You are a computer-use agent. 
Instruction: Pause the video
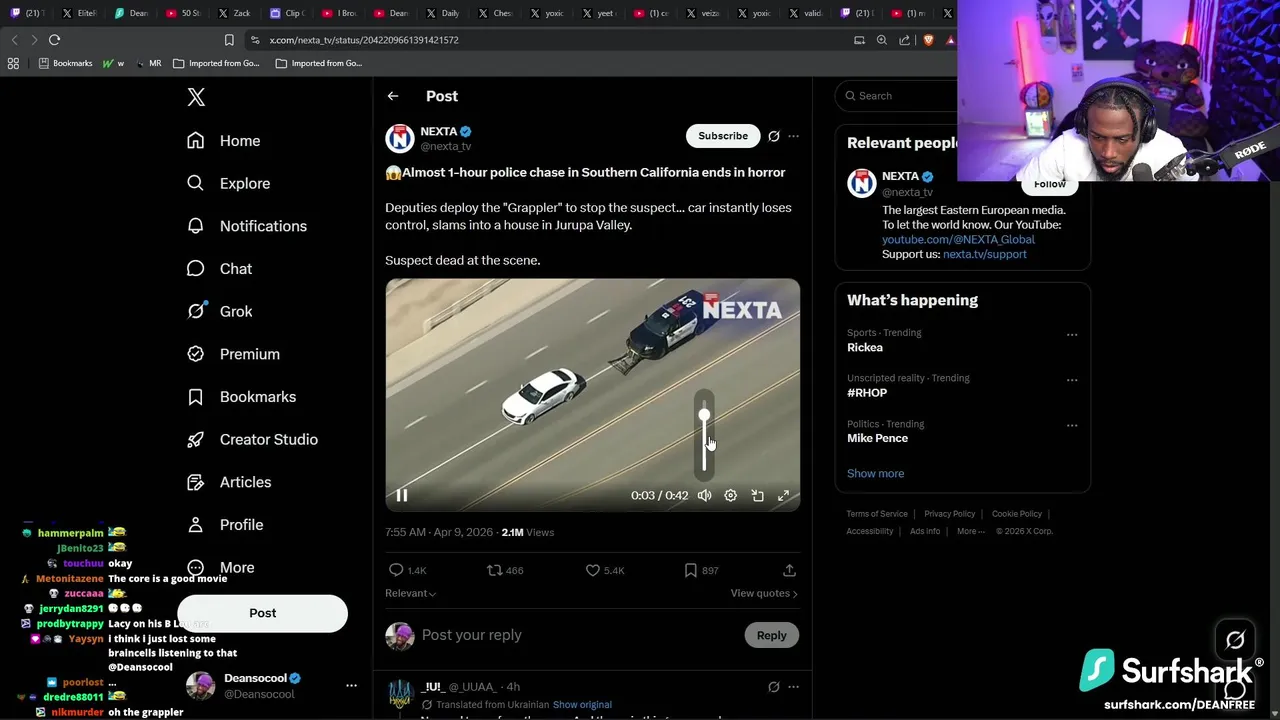pos(402,495)
